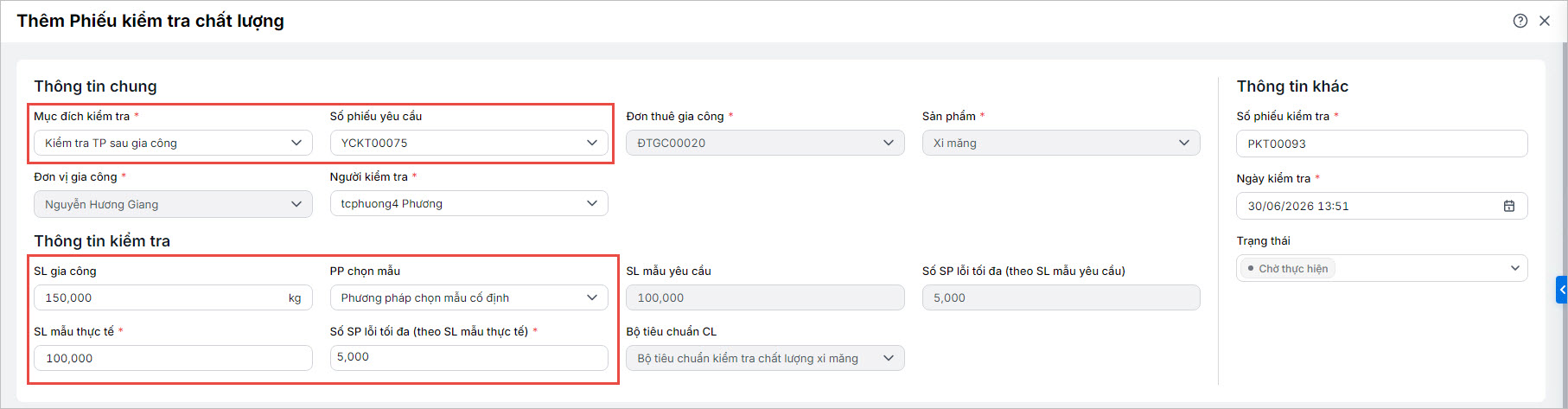Expand the Bộ tiêu chuẩn CL dropdown

pyautogui.click(x=765, y=358)
